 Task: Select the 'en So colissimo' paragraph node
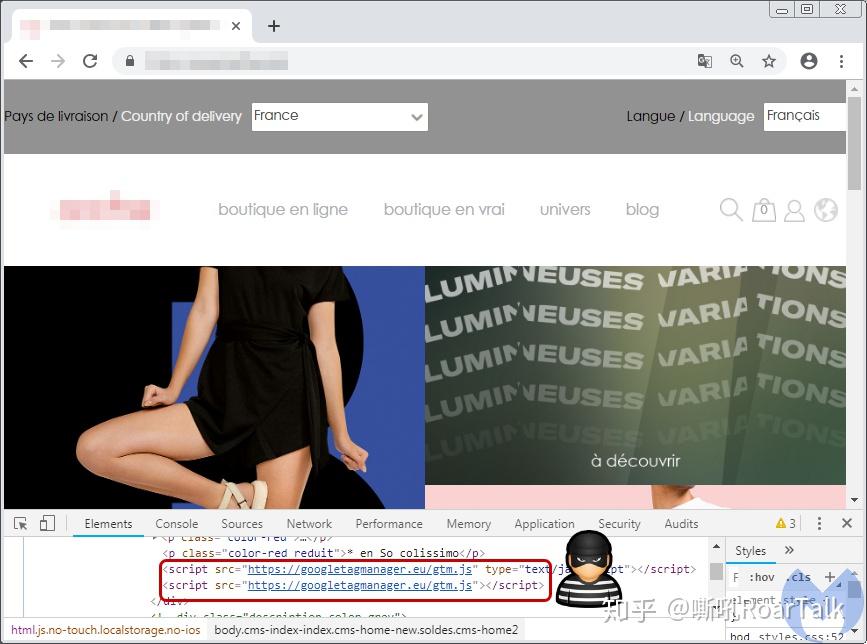coord(323,553)
